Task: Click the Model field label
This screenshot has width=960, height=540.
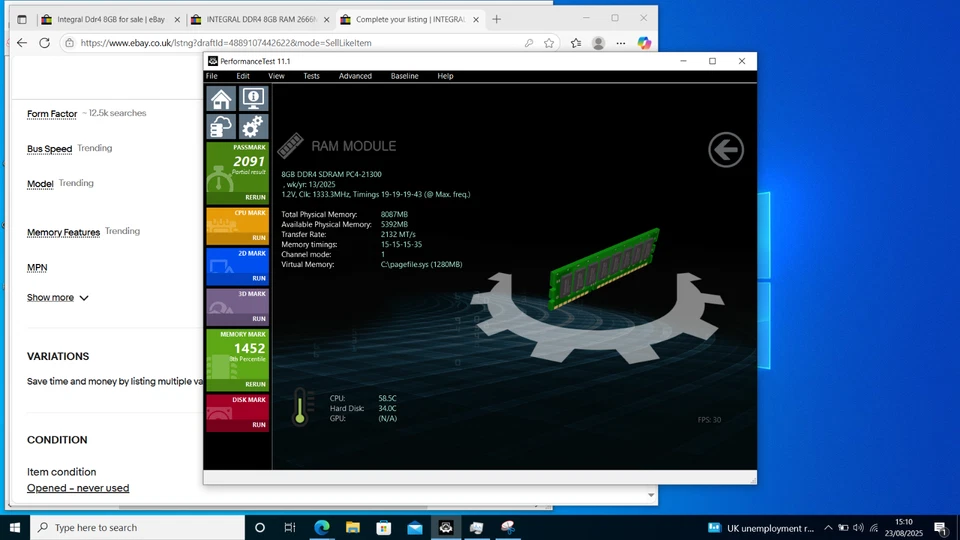Action: pyautogui.click(x=40, y=184)
